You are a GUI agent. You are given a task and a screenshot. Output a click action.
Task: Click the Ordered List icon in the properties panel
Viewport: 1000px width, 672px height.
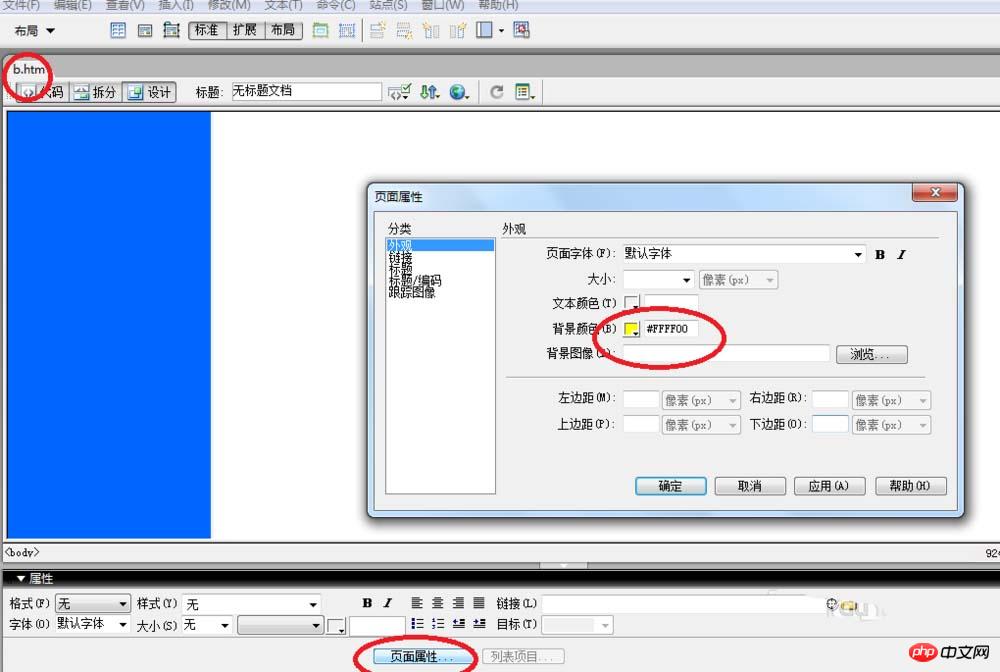coord(438,624)
